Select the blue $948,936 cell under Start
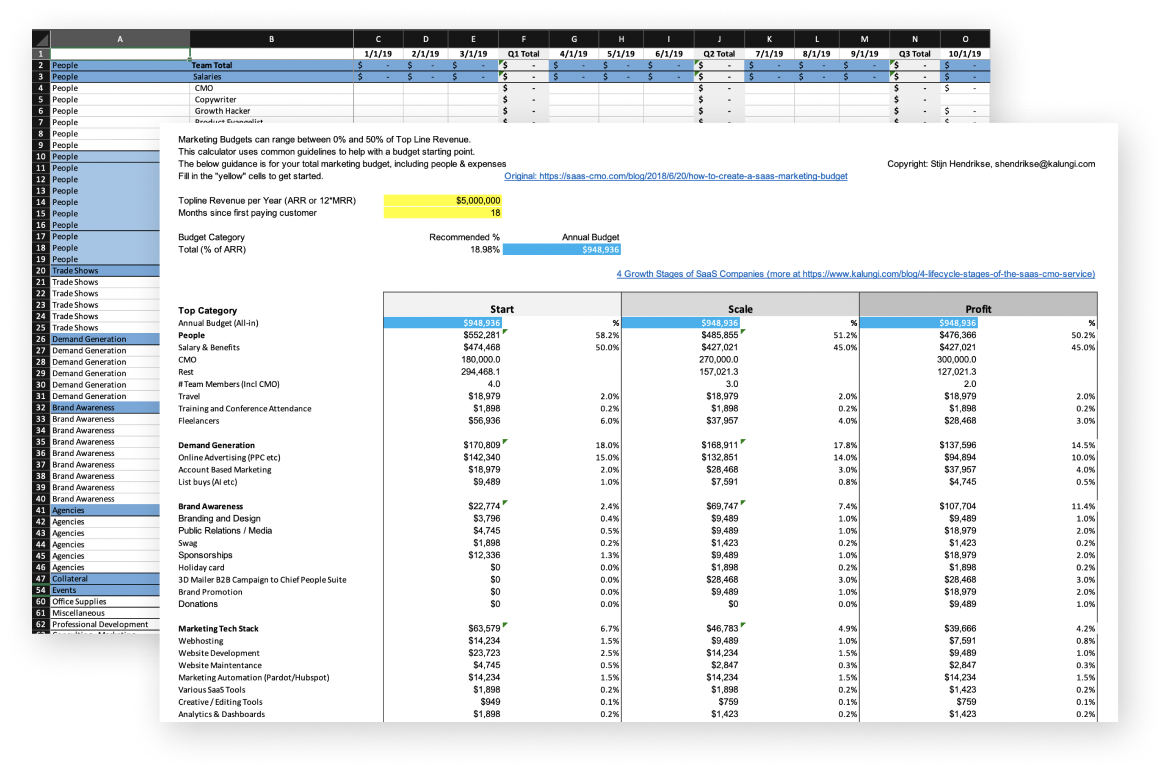This screenshot has height=771, width=1164. [442, 323]
